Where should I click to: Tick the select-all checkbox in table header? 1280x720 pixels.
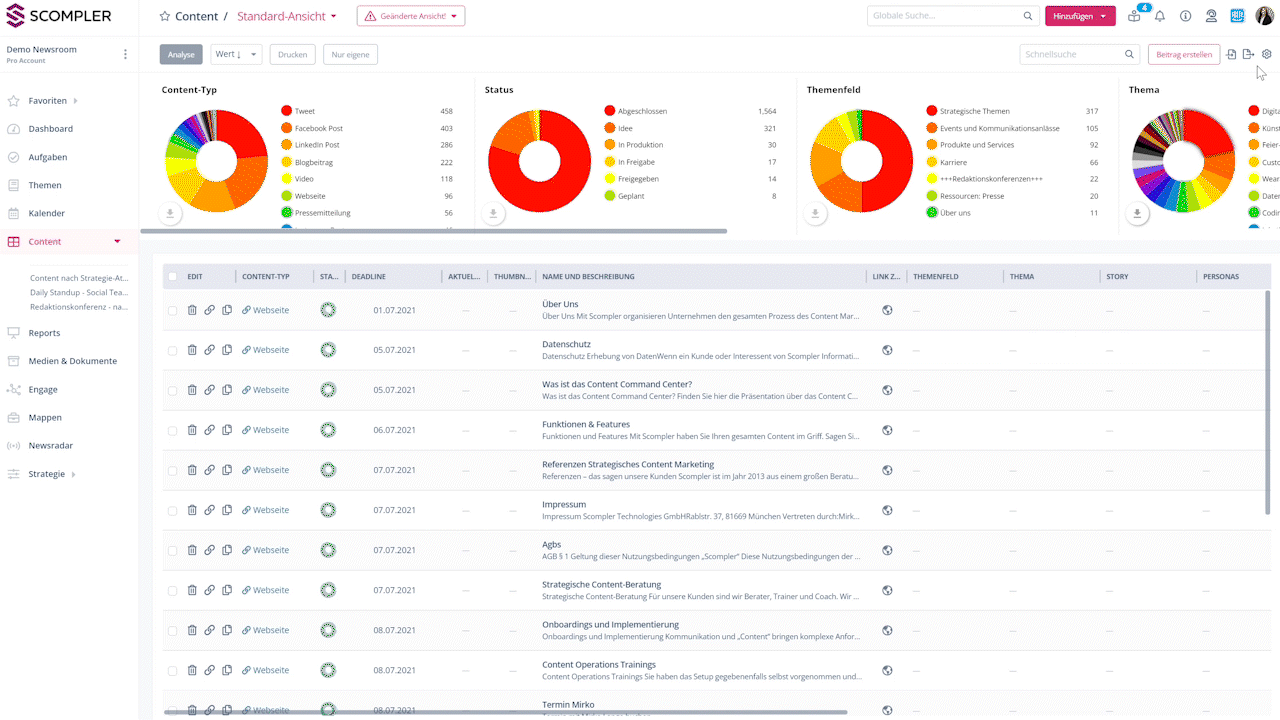coord(172,277)
